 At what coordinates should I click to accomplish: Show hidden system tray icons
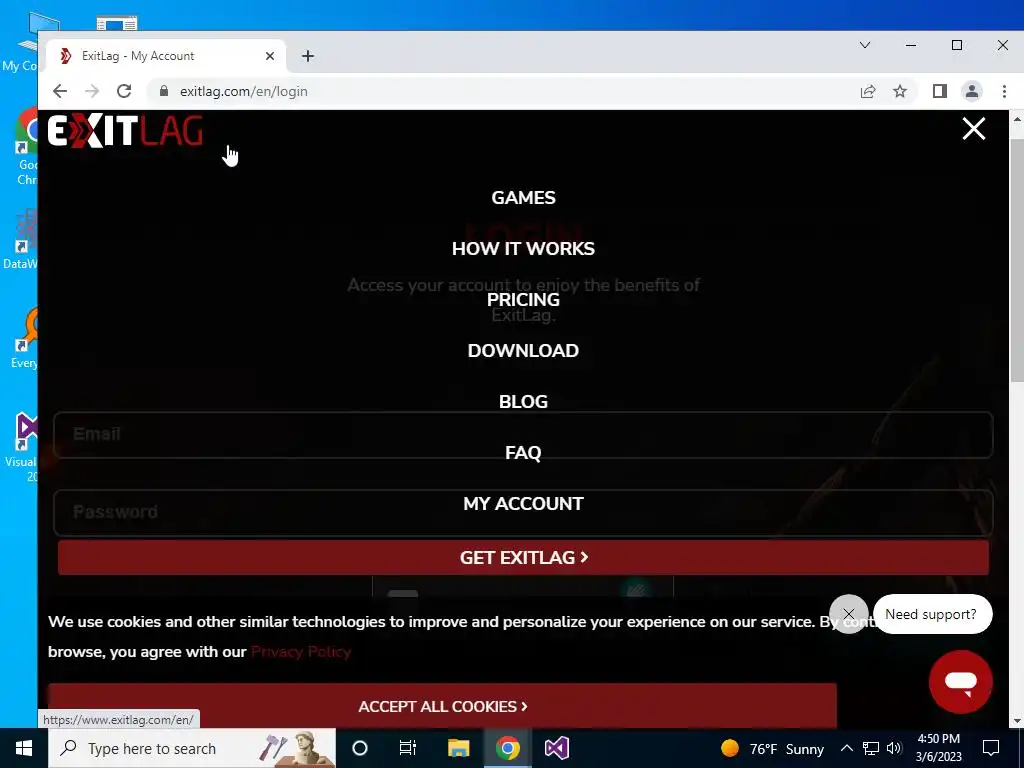pos(846,748)
